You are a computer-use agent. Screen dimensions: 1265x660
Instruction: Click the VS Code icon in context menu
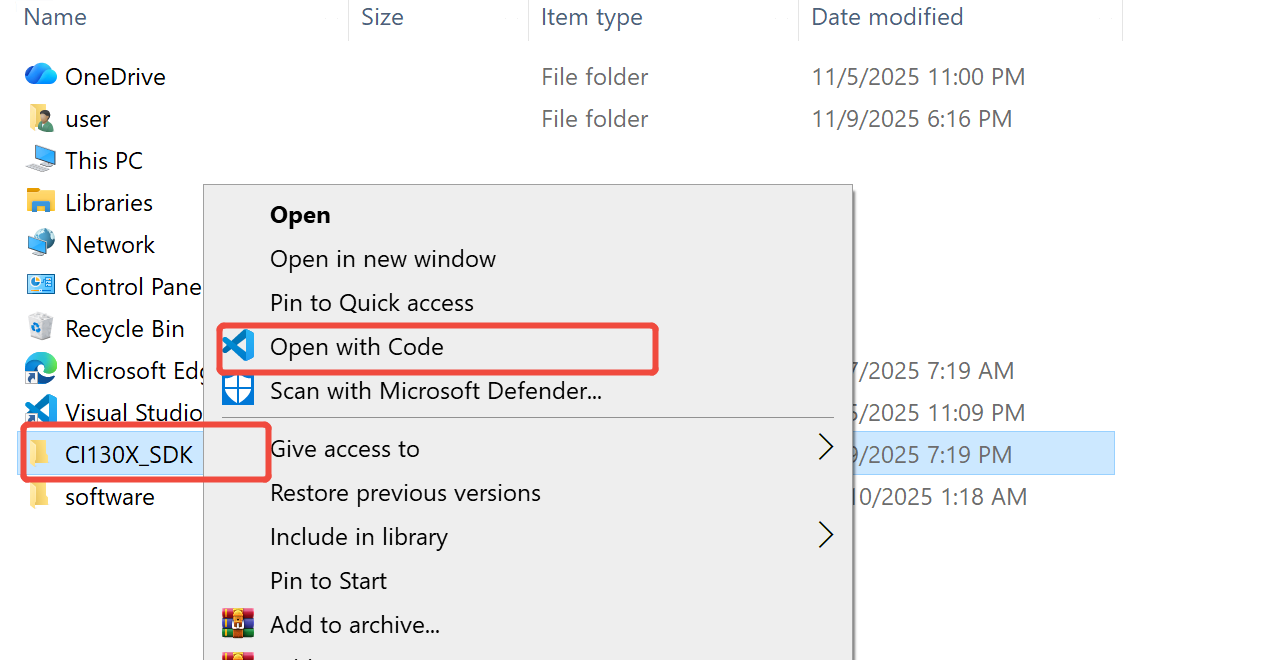click(238, 346)
